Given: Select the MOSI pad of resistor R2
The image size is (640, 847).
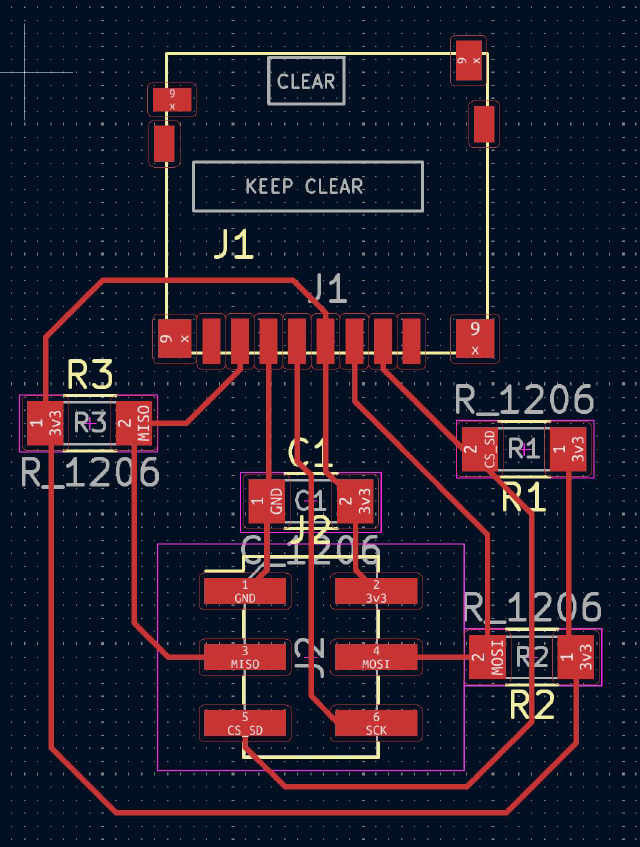Looking at the screenshot, I should point(487,658).
